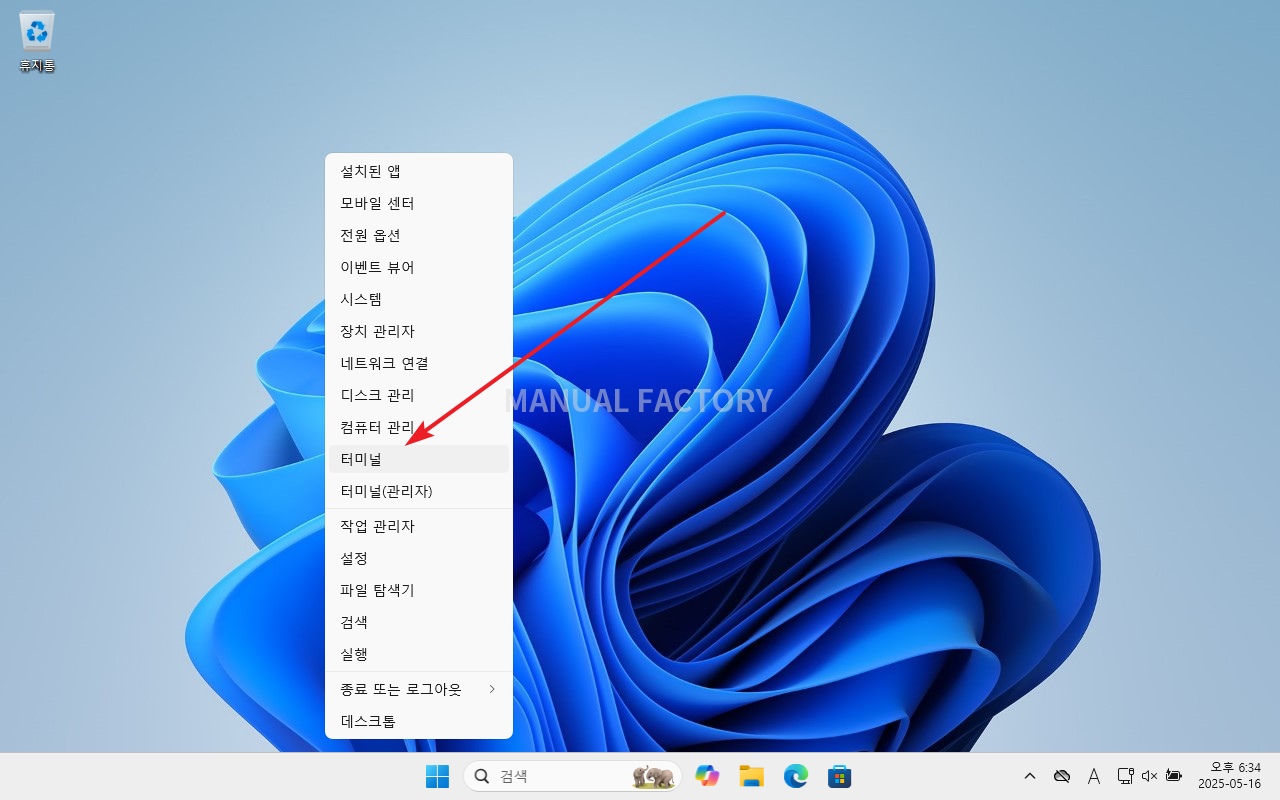Open 컴퓨터 관리 menu entry
The height and width of the screenshot is (800, 1280).
click(419, 428)
